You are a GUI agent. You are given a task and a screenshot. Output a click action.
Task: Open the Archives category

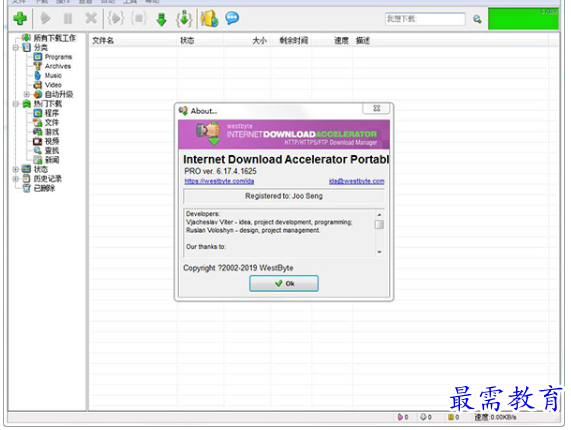point(58,66)
